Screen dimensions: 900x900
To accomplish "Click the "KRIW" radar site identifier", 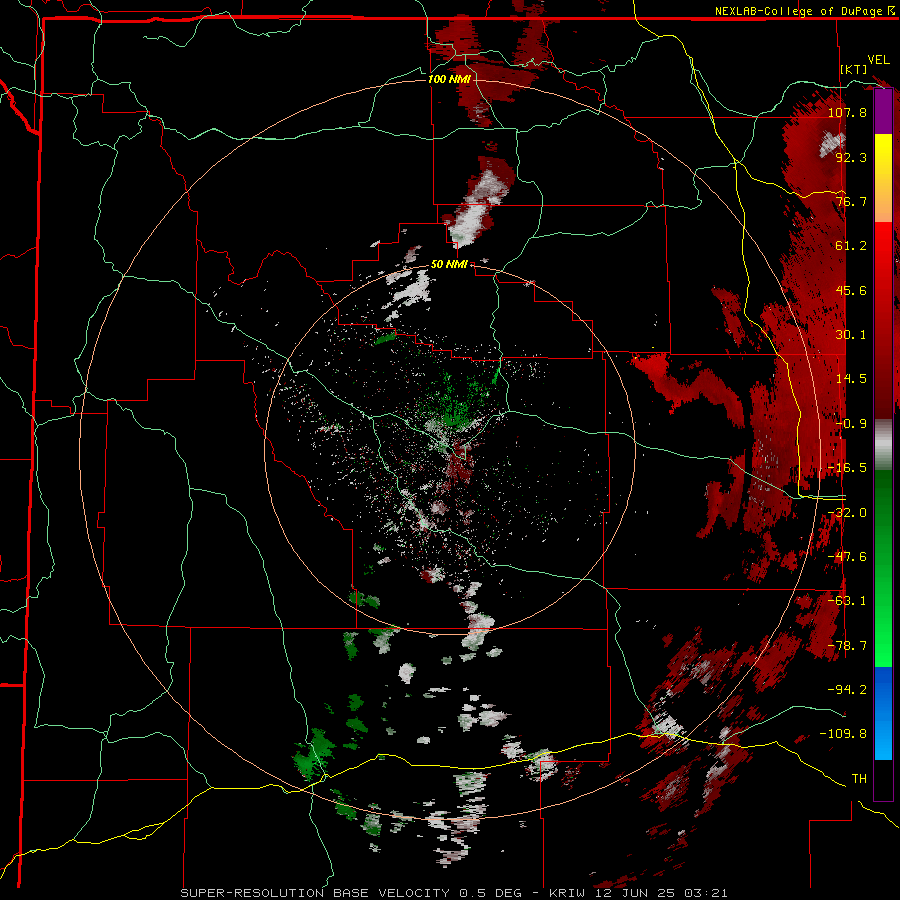I will [x=568, y=893].
